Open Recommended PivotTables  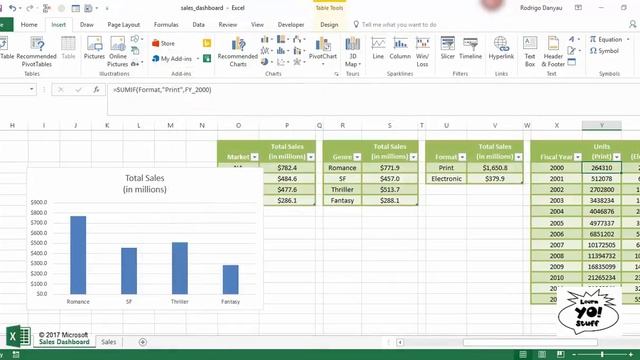(37, 51)
